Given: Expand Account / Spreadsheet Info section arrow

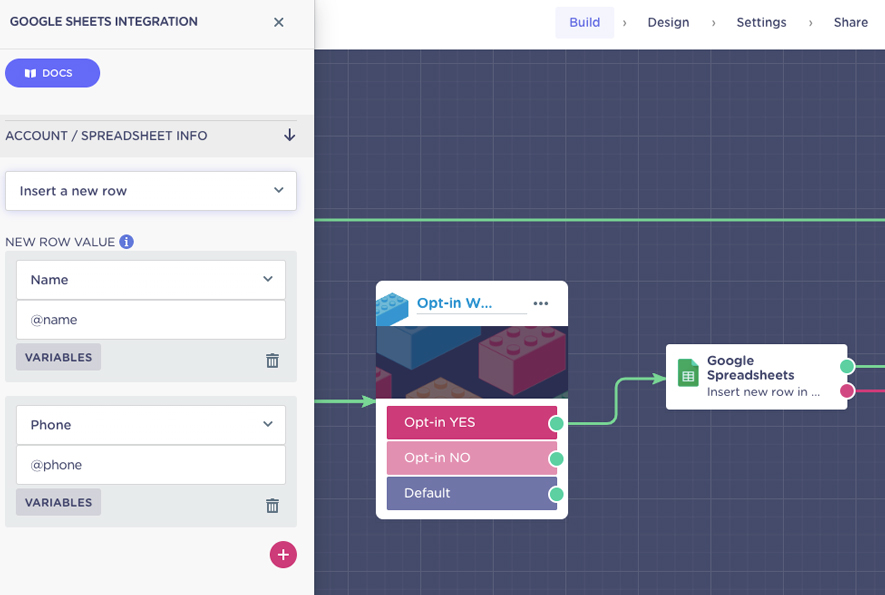Looking at the screenshot, I should (290, 135).
